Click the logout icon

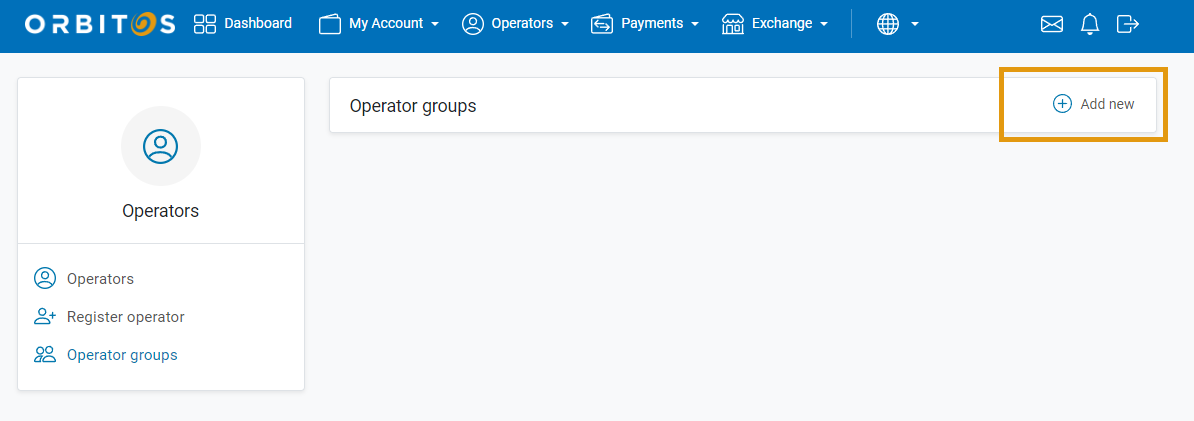click(x=1128, y=24)
